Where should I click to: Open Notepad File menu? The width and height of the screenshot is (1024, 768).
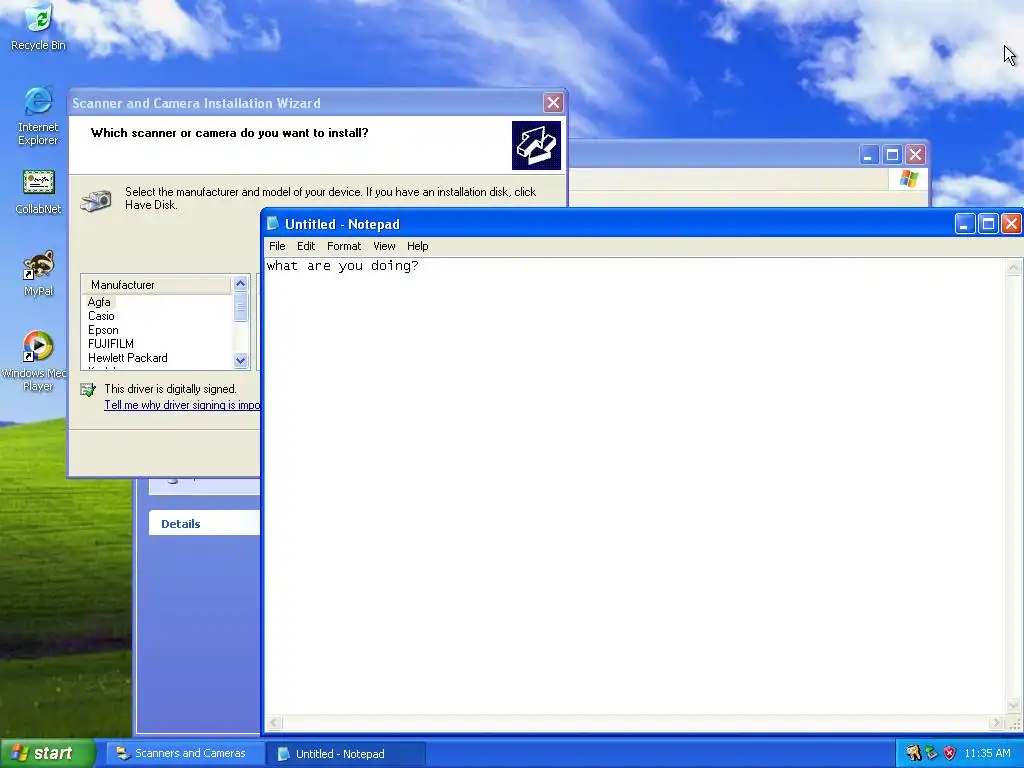tap(277, 246)
